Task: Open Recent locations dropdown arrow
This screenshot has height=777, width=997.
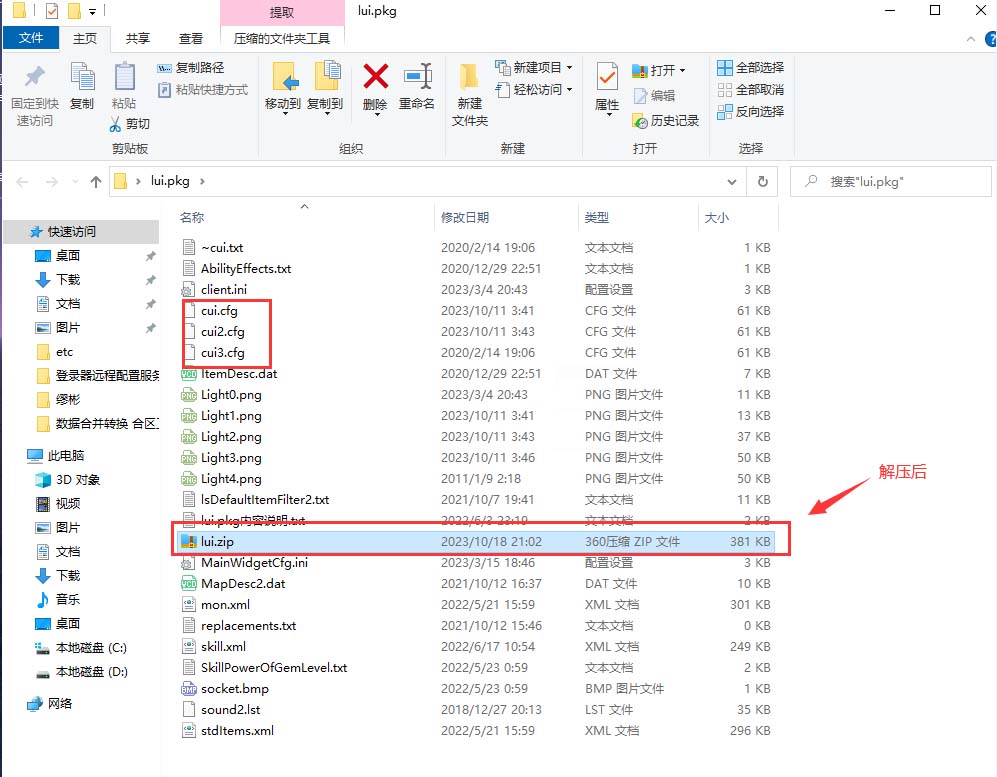Action: pos(75,182)
